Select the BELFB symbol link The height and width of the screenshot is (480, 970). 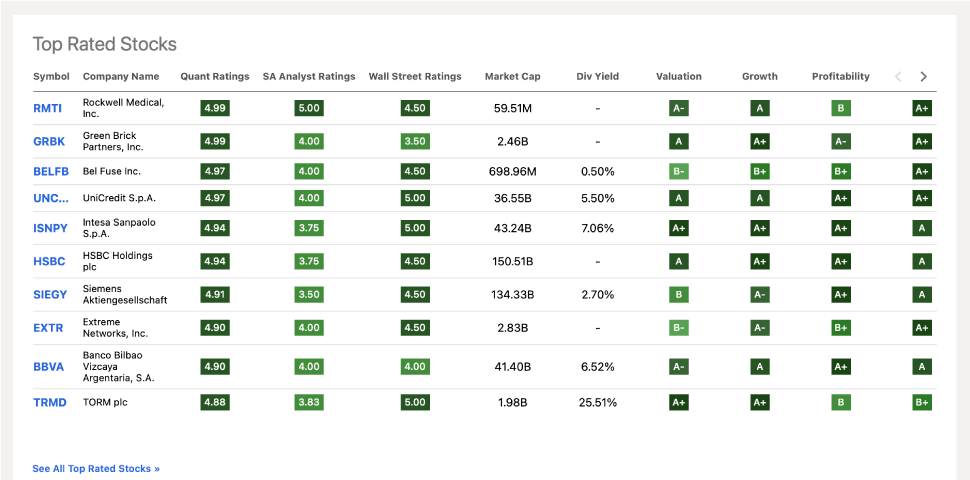tap(52, 171)
